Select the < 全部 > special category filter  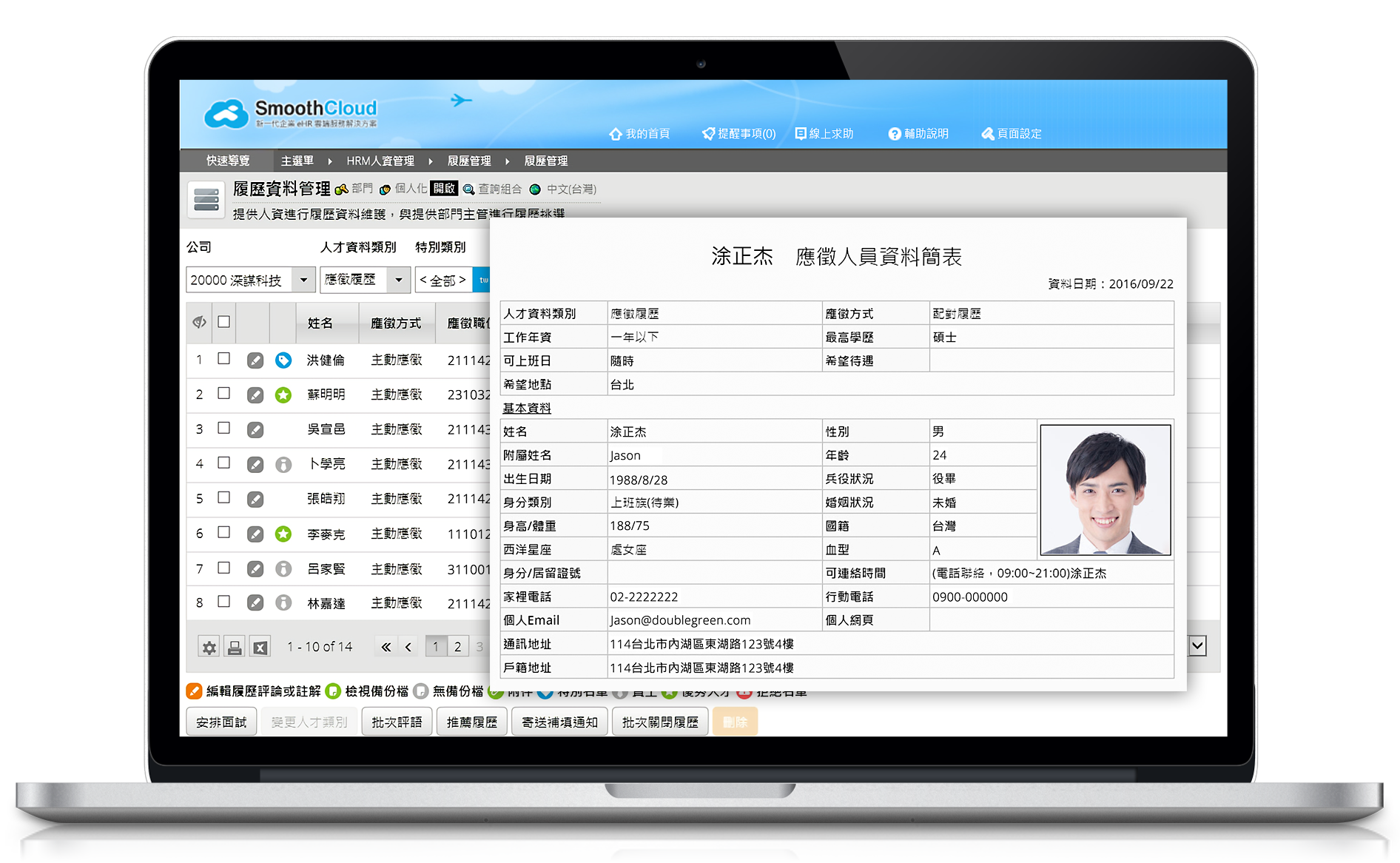click(443, 280)
